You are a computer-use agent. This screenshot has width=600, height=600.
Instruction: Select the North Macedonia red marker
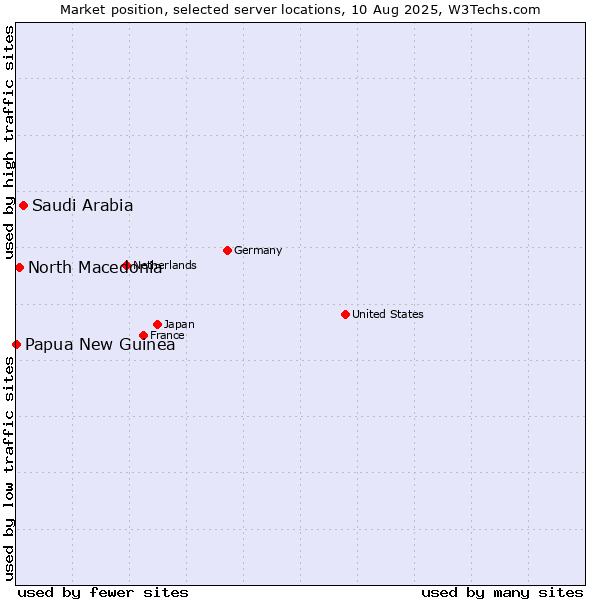20,268
